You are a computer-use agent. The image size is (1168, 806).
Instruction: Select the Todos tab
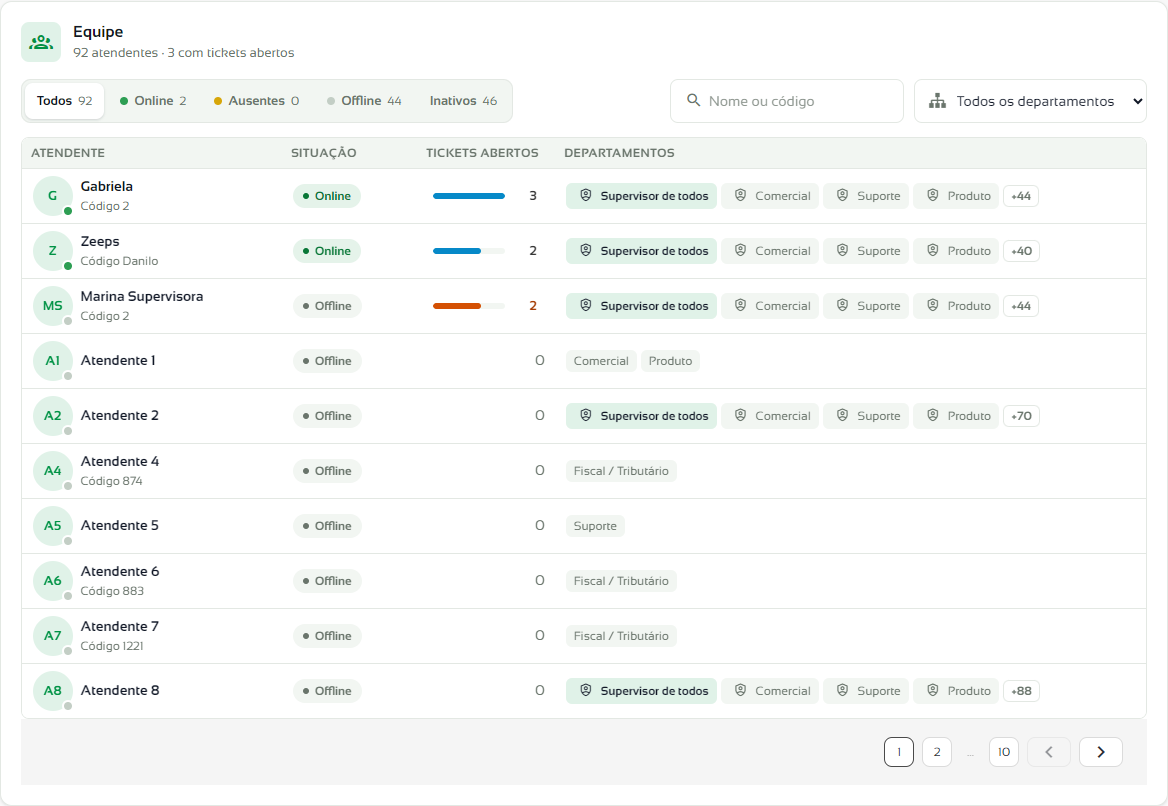click(x=65, y=101)
